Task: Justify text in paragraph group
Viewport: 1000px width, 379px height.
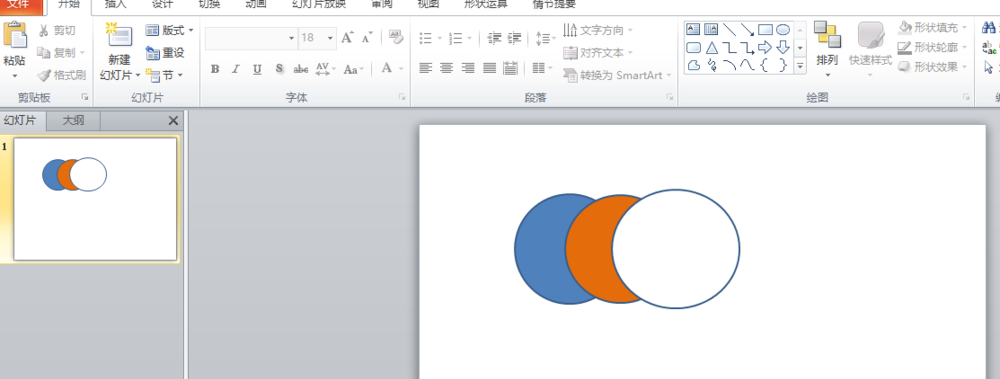Action: [489, 68]
